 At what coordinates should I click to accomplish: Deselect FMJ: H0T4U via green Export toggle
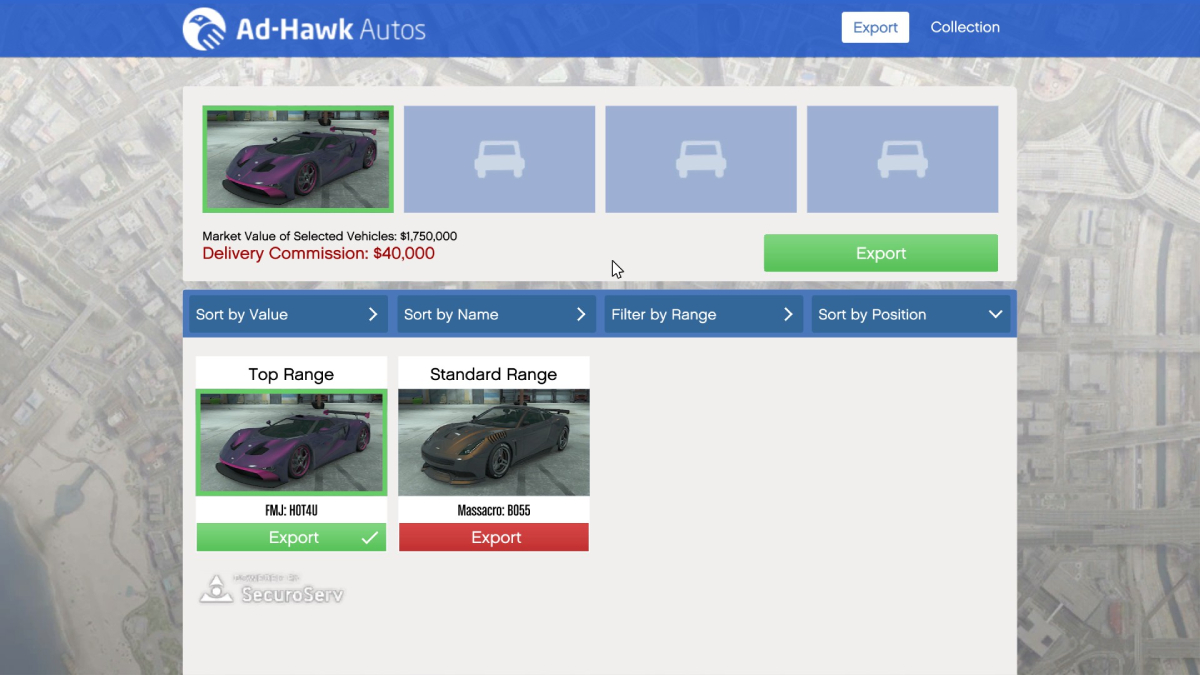pos(291,537)
